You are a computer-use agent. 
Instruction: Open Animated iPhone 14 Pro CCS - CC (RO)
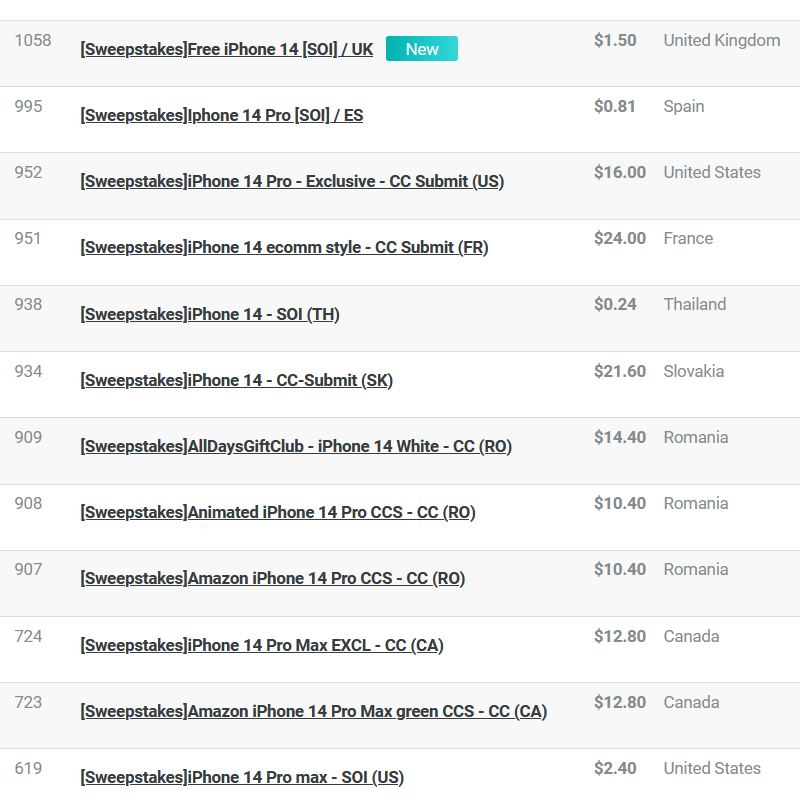coord(278,512)
